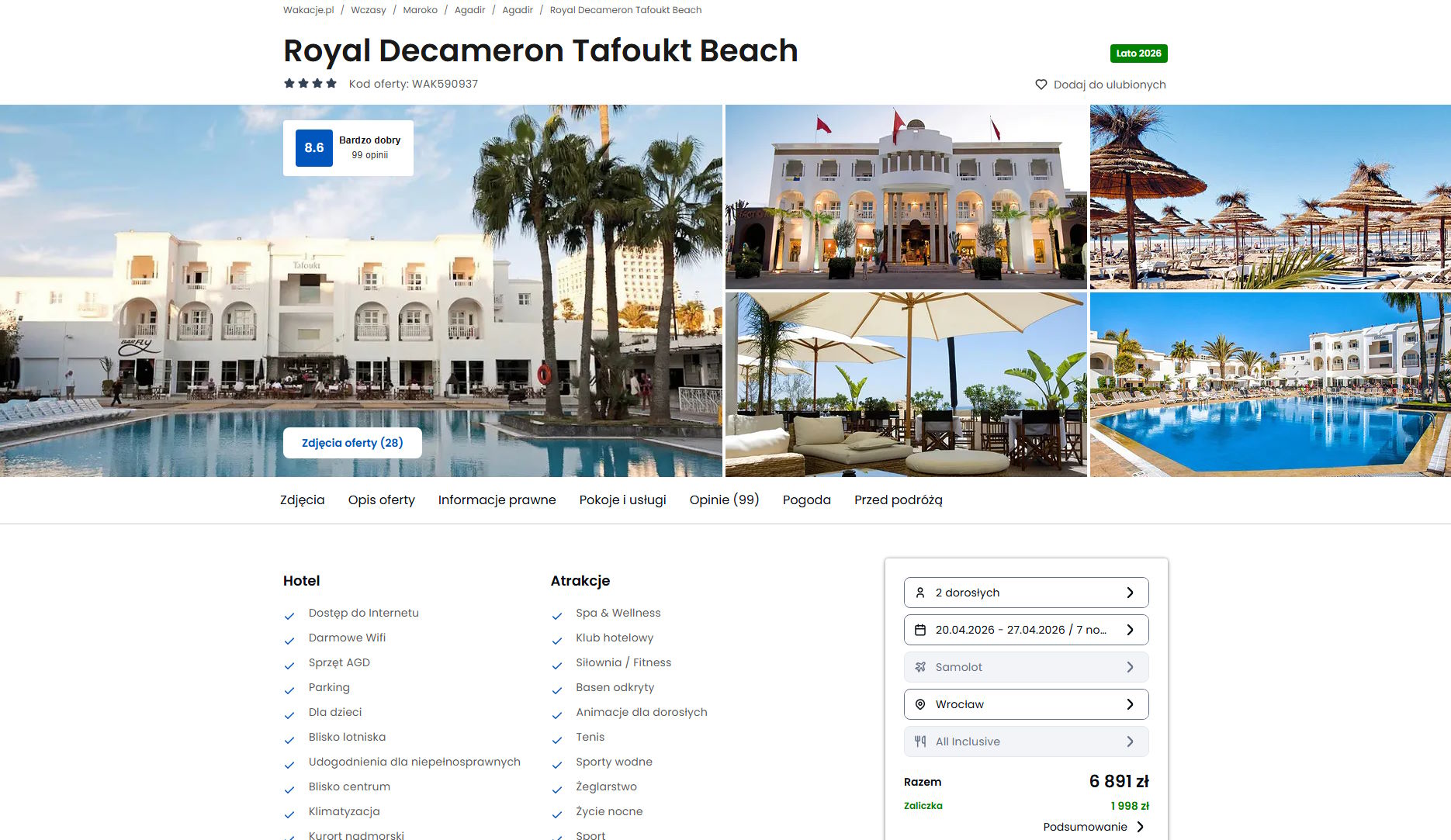Click the Lato 2026 green badge
The image size is (1451, 840).
tap(1138, 54)
